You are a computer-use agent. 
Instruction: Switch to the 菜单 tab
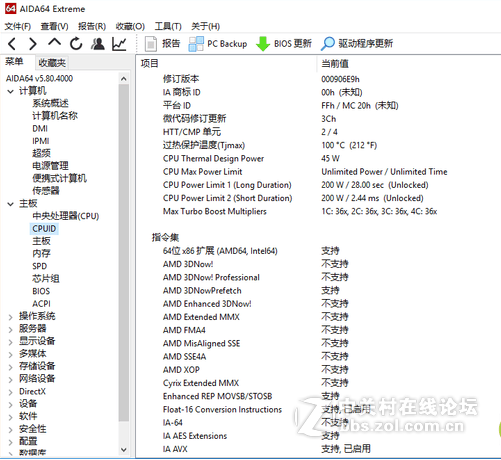(14, 62)
